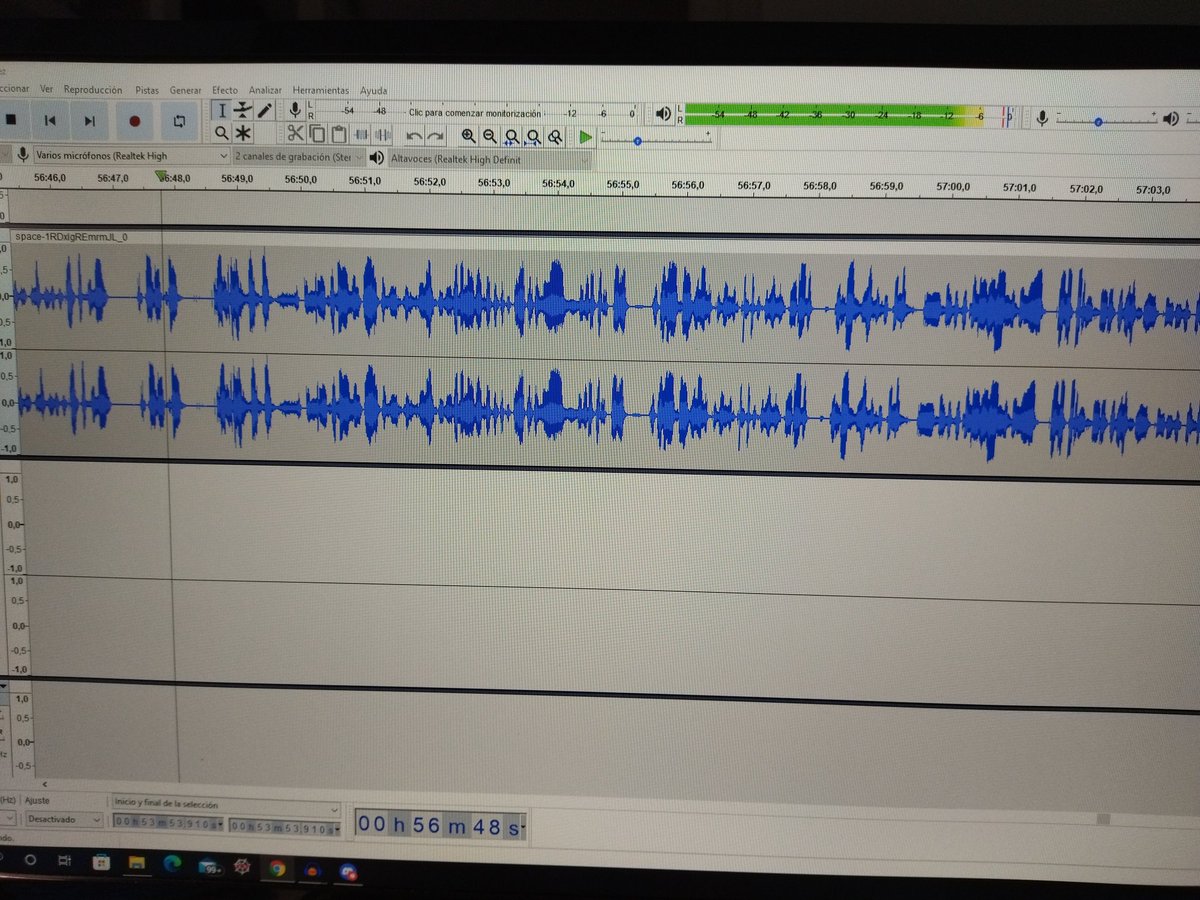Open the 2 canales de grabación dropdown
This screenshot has height=900, width=1200.
(300, 157)
